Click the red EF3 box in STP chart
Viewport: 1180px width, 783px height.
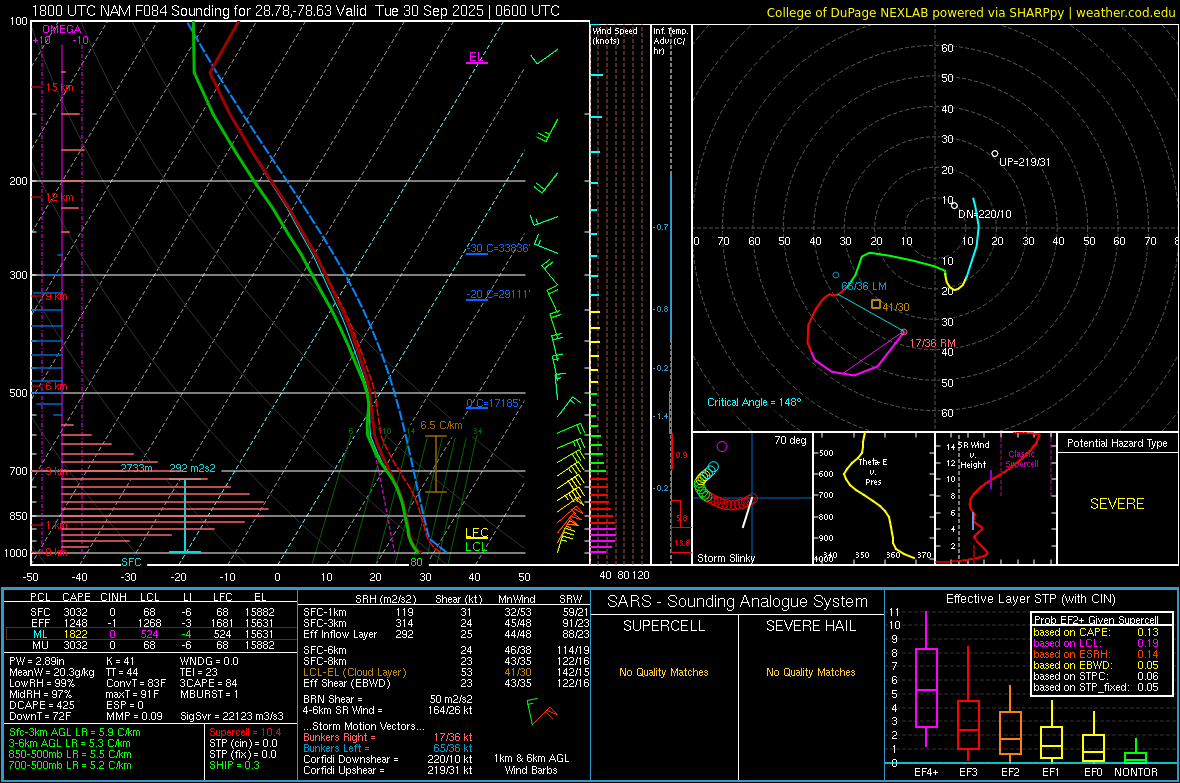click(x=968, y=725)
